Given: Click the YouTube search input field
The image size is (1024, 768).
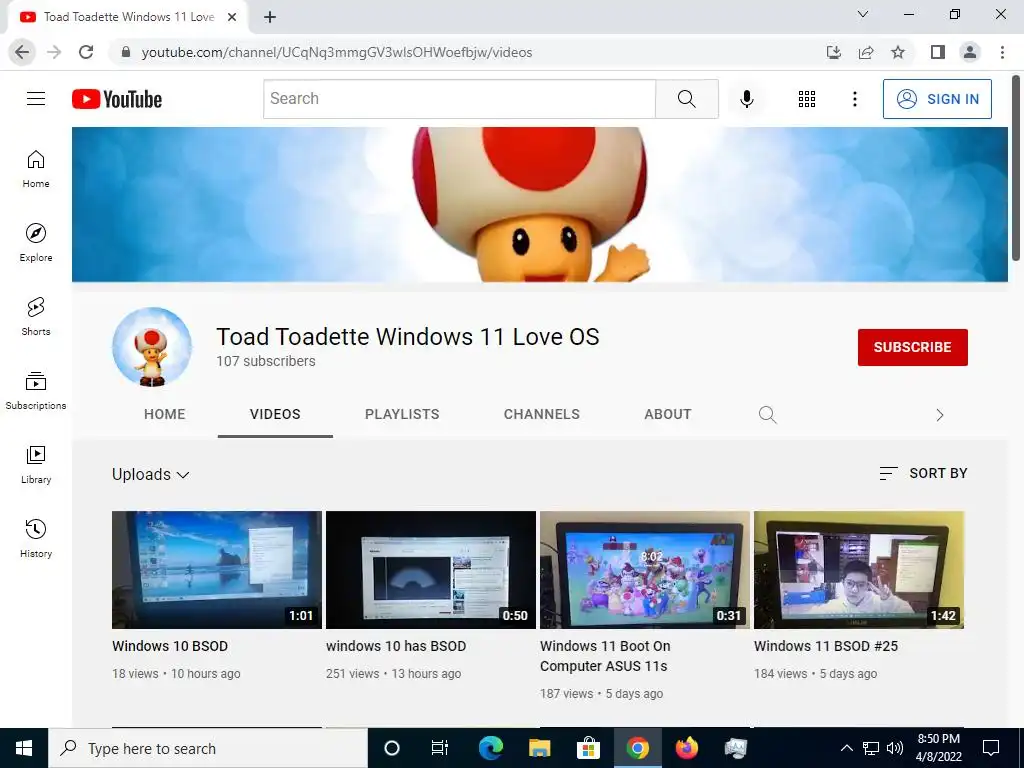Looking at the screenshot, I should pos(460,99).
